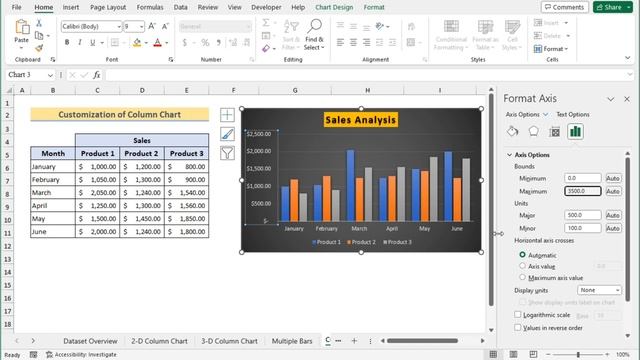Close the Format Axis pane
The height and width of the screenshot is (360, 640).
(x=627, y=99)
